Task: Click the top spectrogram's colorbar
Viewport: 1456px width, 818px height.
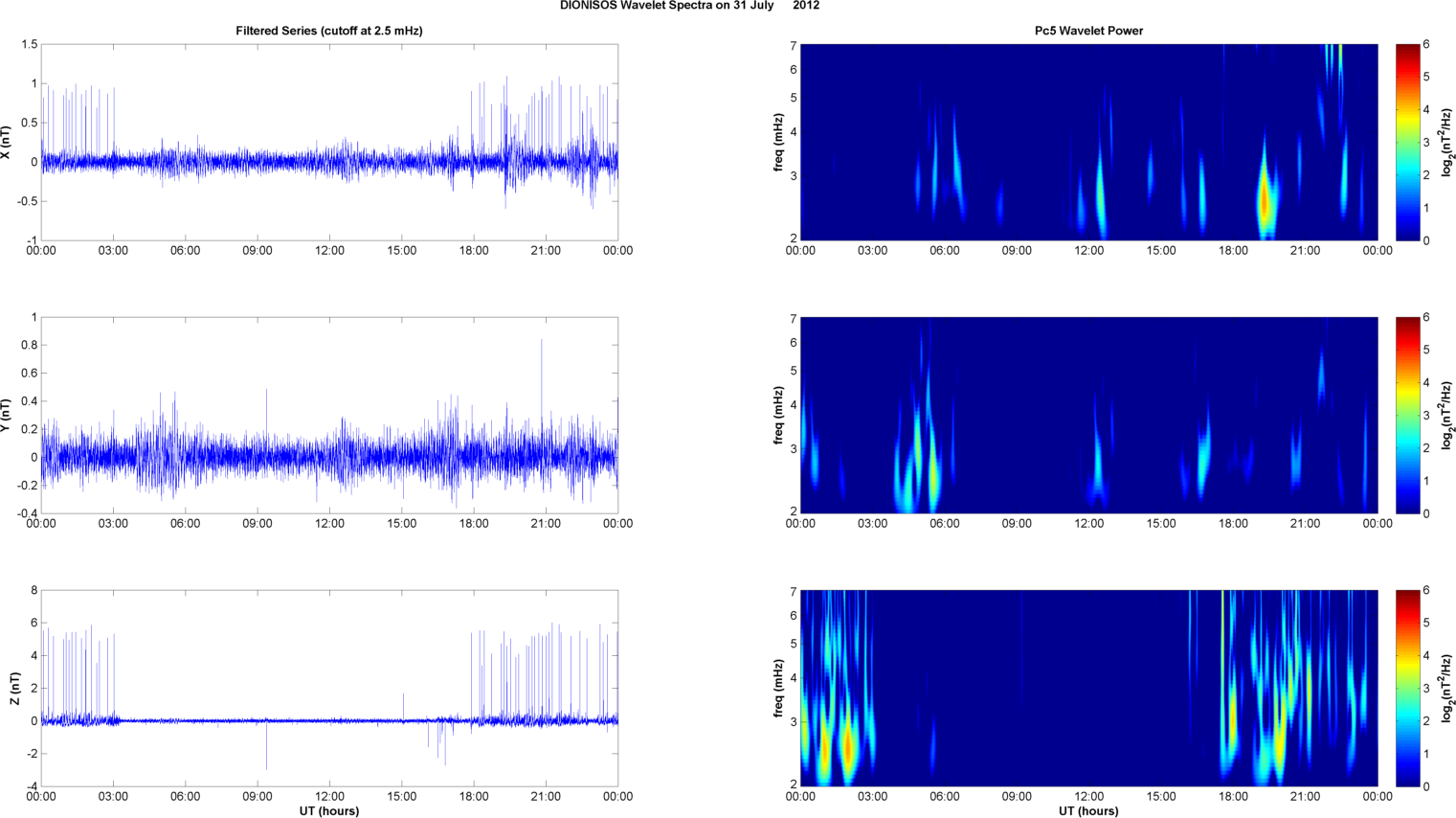Action: coord(1407,143)
